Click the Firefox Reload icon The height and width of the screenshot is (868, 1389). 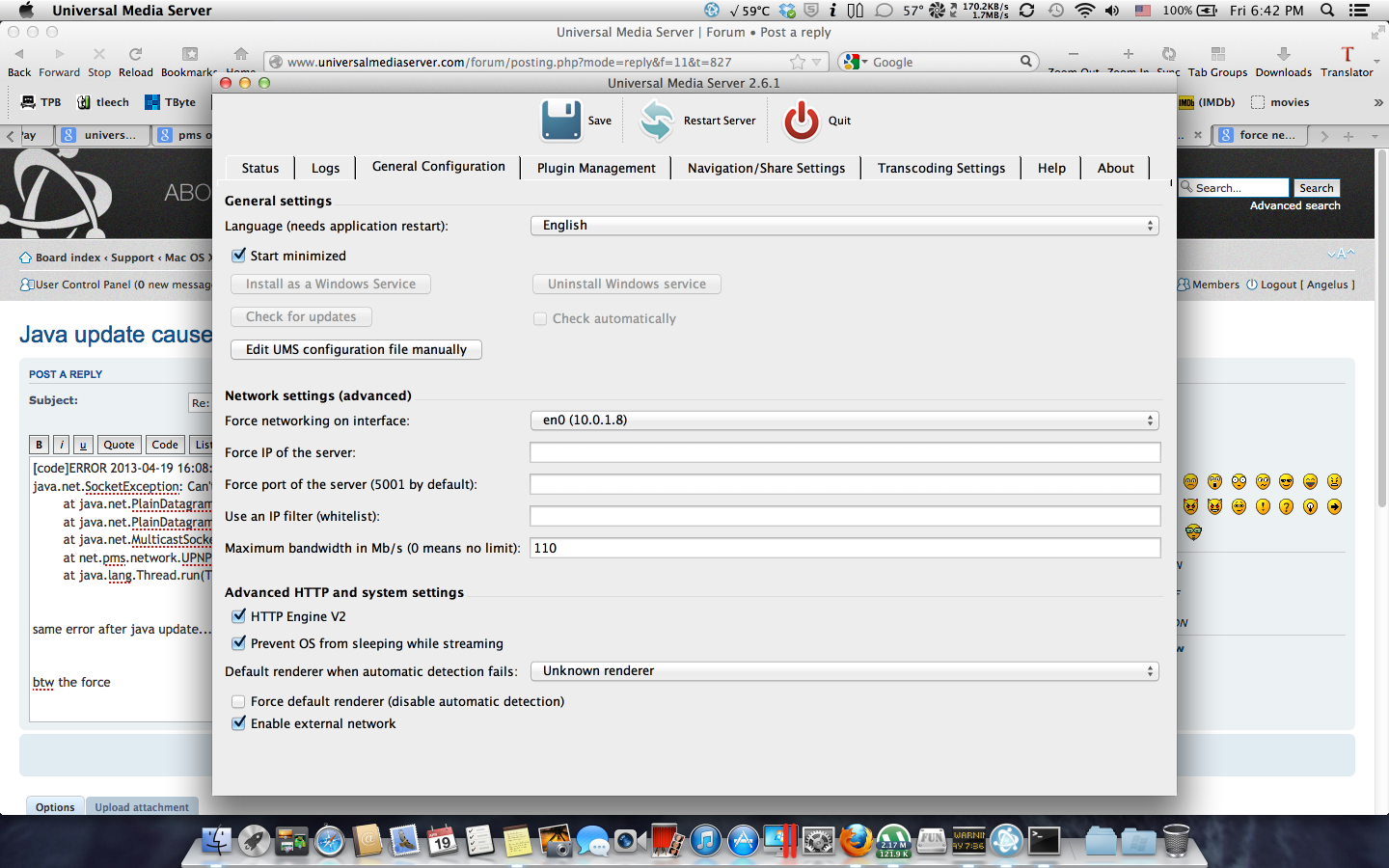(136, 54)
